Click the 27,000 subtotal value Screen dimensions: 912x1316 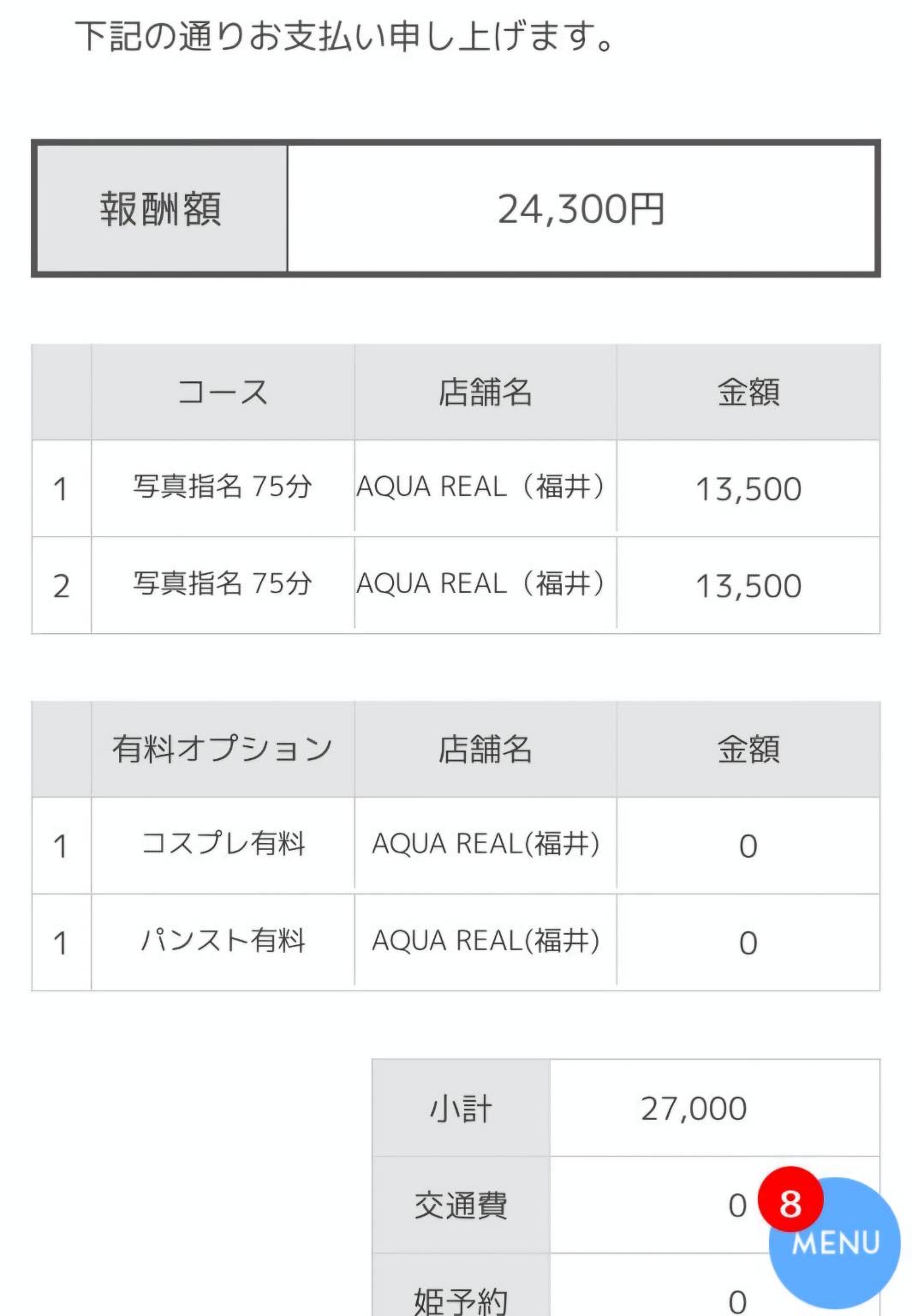click(694, 1109)
